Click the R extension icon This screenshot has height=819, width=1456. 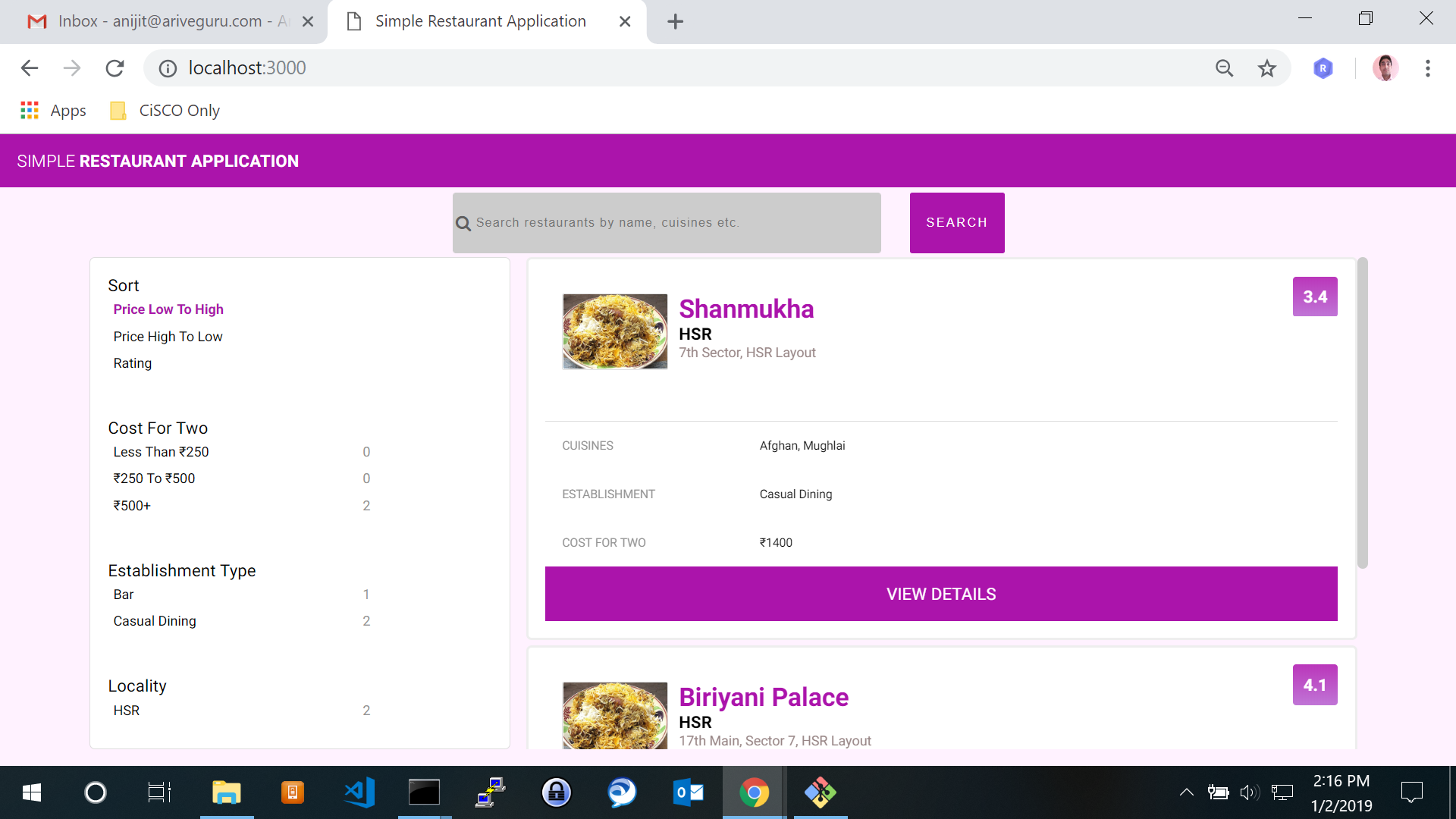click(1323, 68)
